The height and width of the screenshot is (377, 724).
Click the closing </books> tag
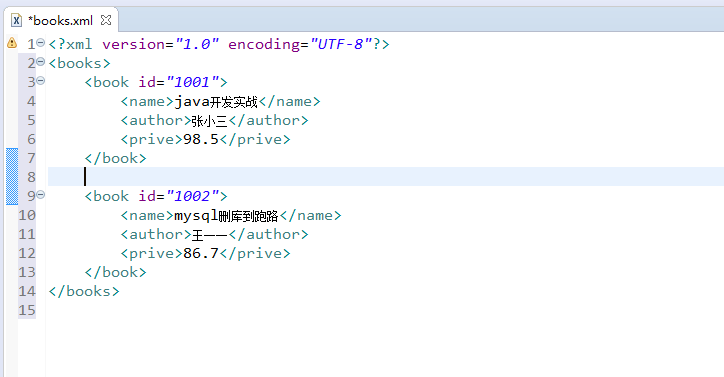coord(84,292)
